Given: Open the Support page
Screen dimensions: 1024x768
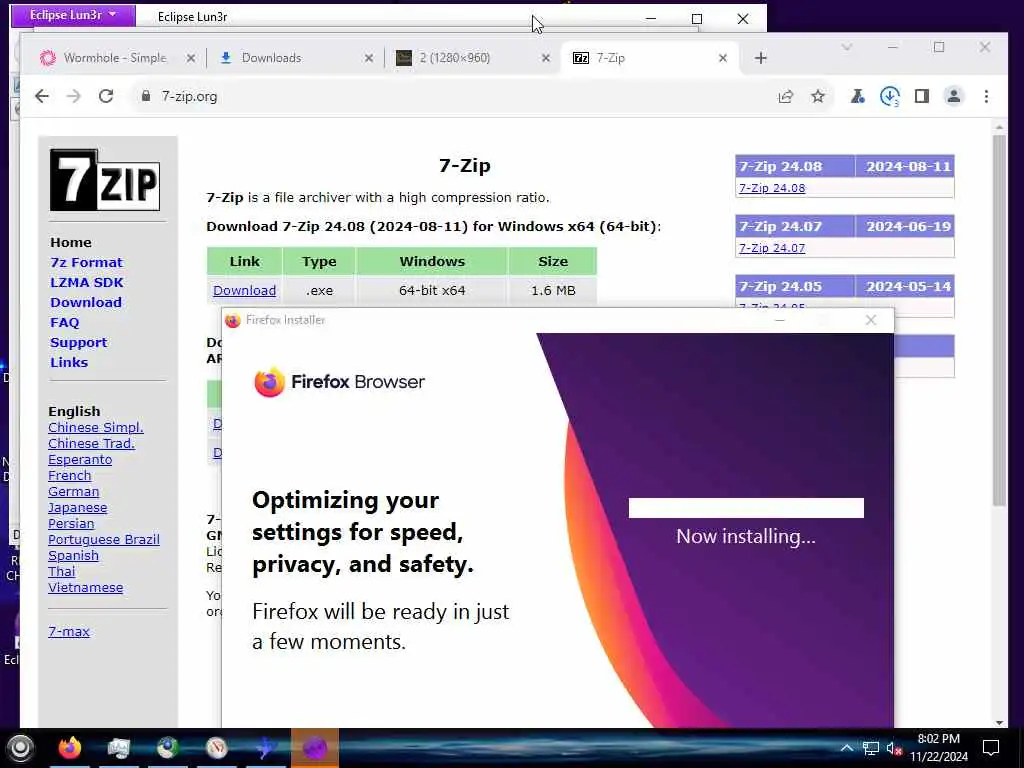Looking at the screenshot, I should [78, 343].
